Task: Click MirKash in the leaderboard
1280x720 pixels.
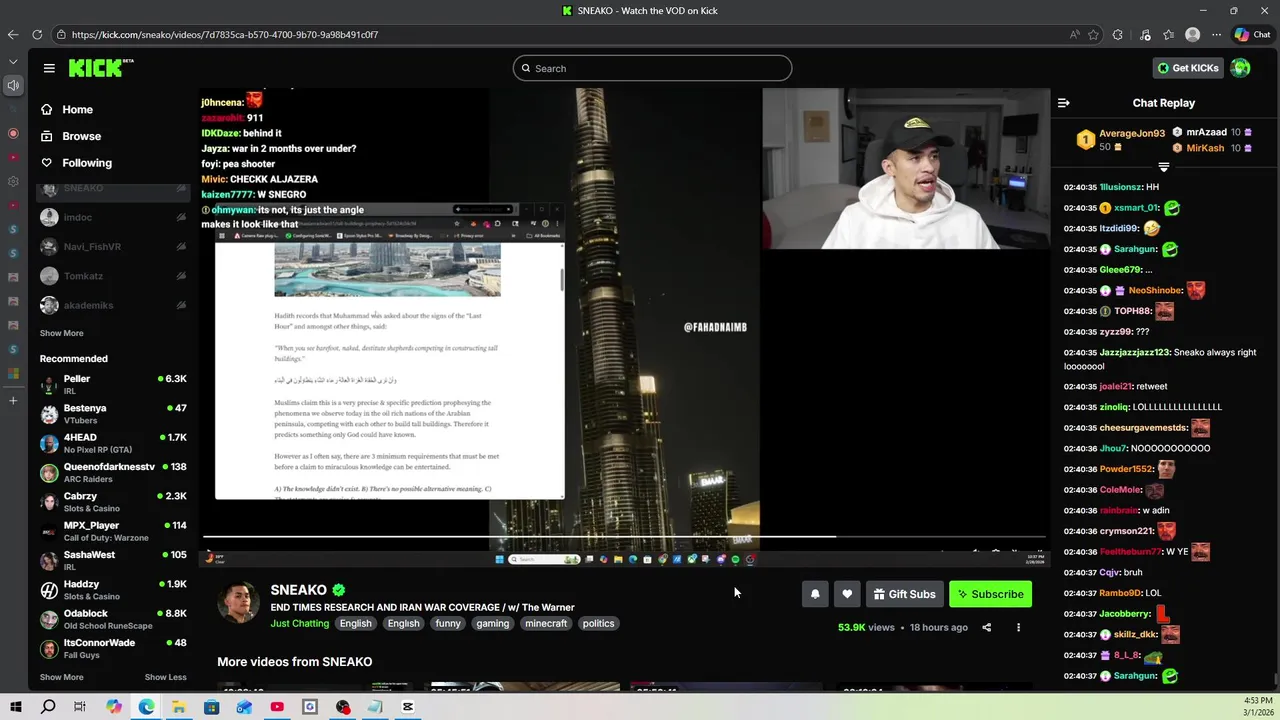Action: point(1205,148)
